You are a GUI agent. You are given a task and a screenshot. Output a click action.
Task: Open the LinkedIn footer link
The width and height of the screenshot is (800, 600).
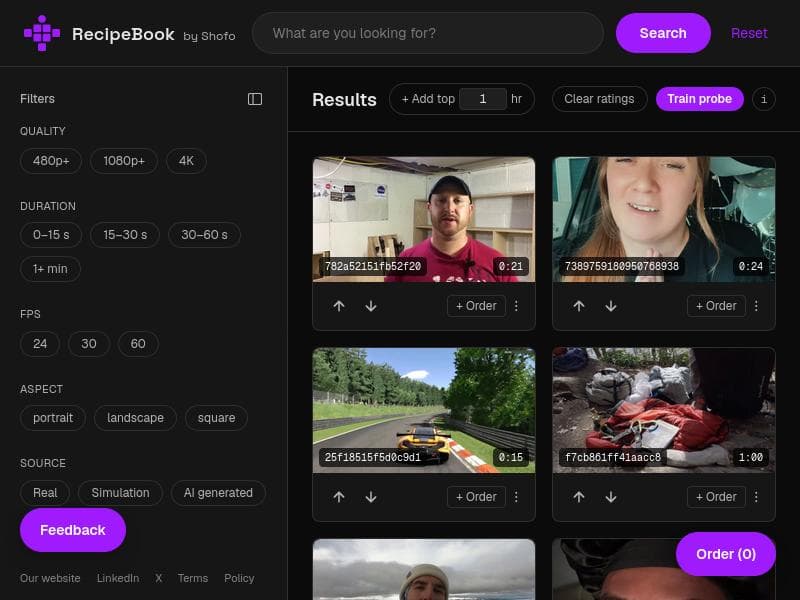tap(118, 578)
